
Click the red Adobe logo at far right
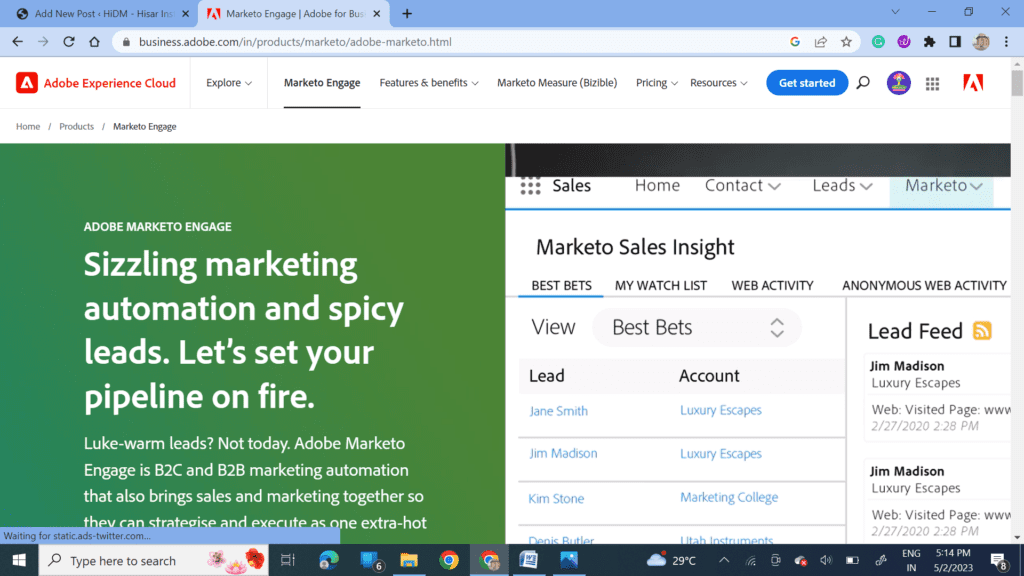pyautogui.click(x=973, y=83)
